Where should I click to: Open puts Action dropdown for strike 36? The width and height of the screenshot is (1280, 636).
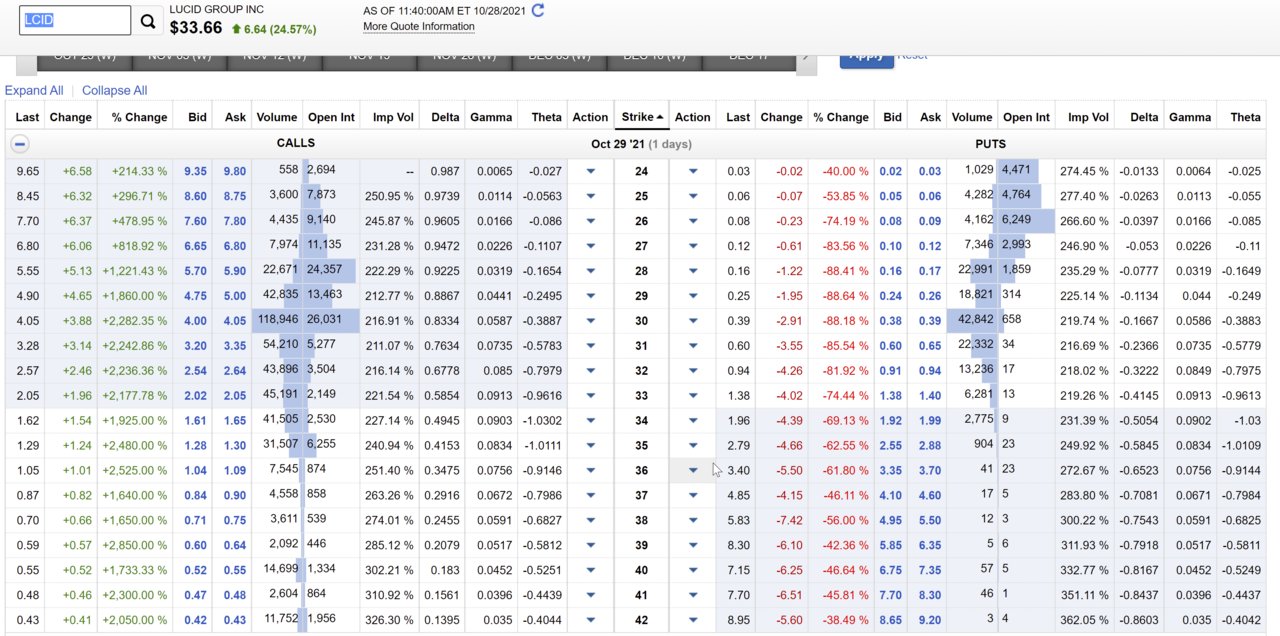pos(692,470)
